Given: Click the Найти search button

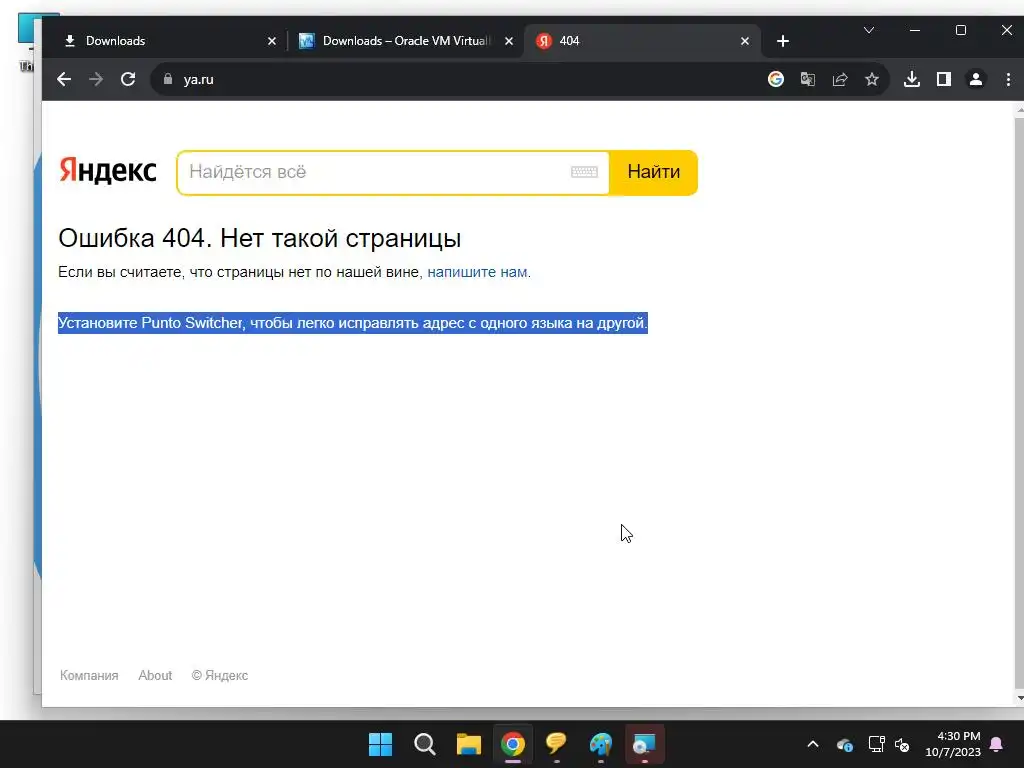Looking at the screenshot, I should (653, 172).
